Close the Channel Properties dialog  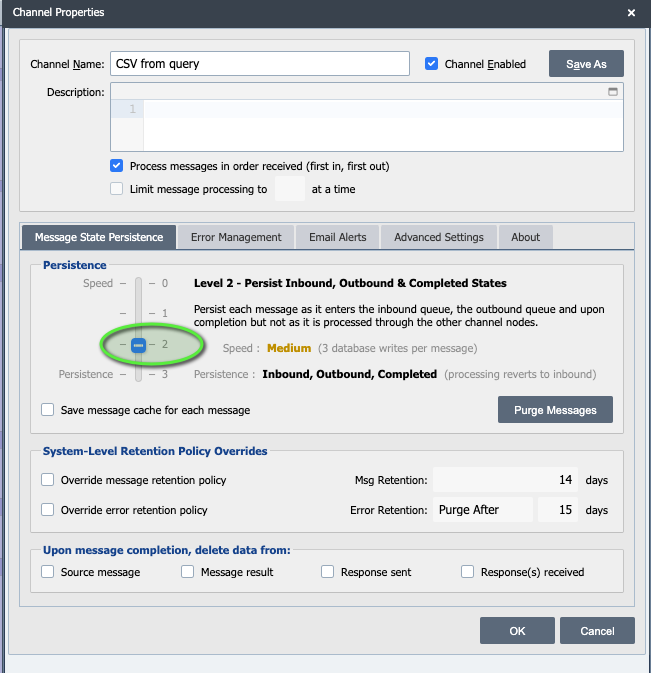pyautogui.click(x=631, y=13)
